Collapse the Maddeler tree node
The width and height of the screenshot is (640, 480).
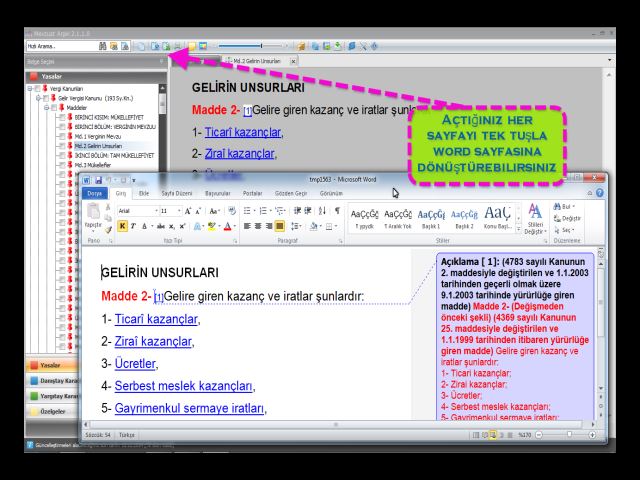47,108
